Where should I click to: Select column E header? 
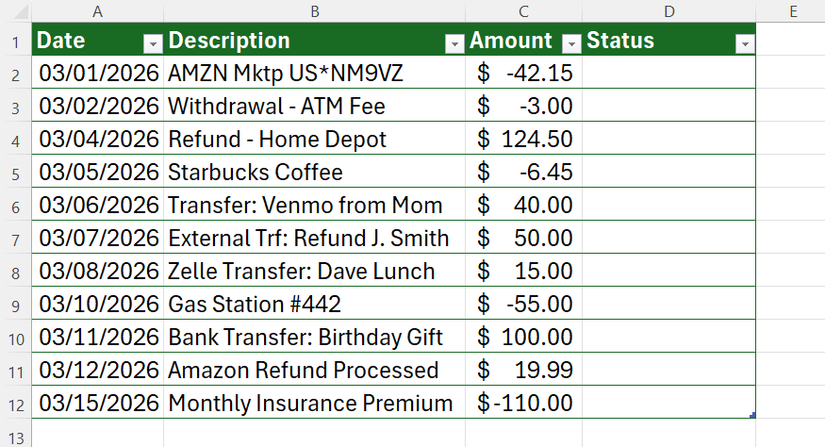tap(791, 11)
